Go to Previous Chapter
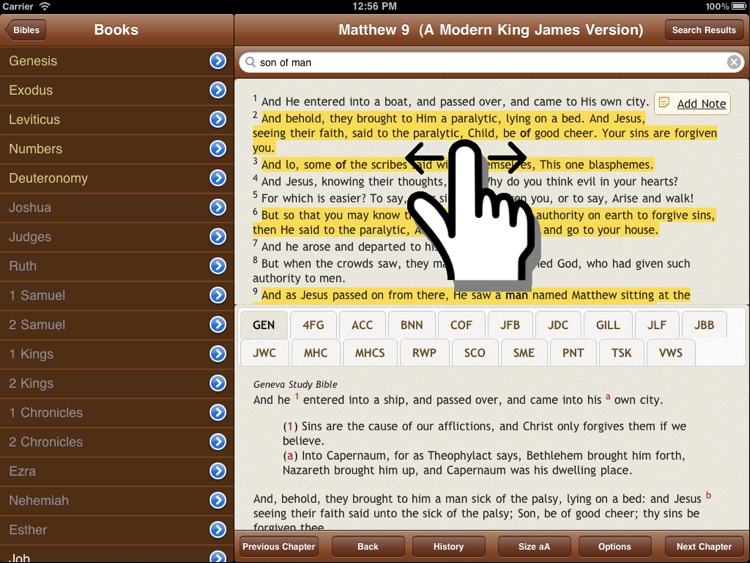The width and height of the screenshot is (750, 563). pyautogui.click(x=278, y=546)
